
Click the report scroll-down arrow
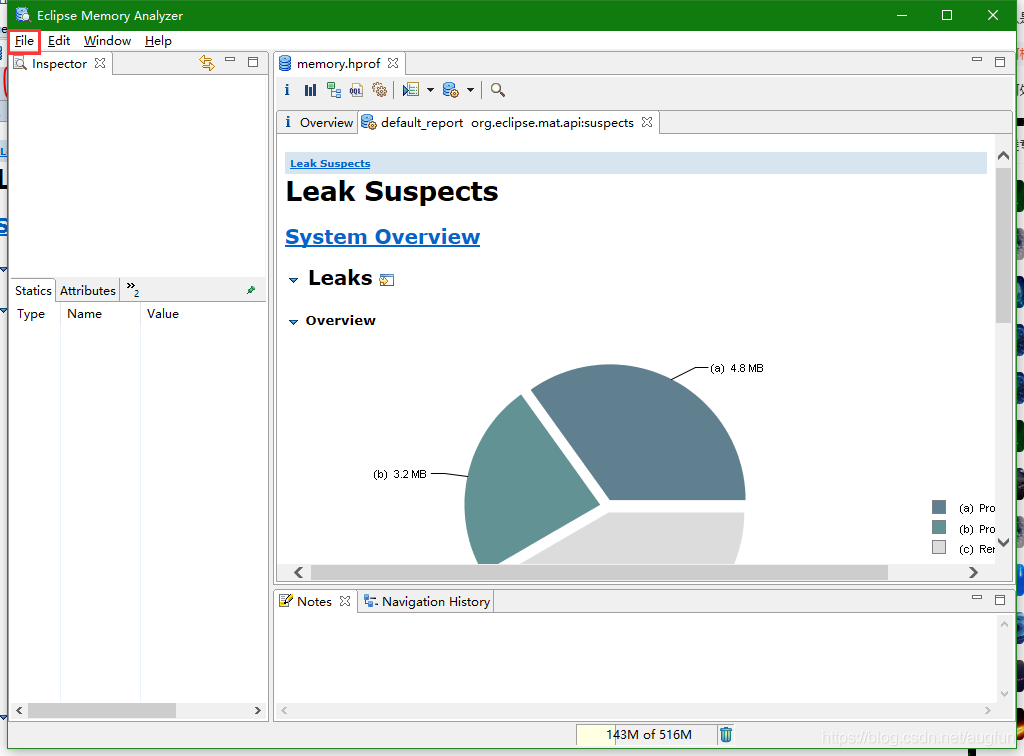[1004, 543]
